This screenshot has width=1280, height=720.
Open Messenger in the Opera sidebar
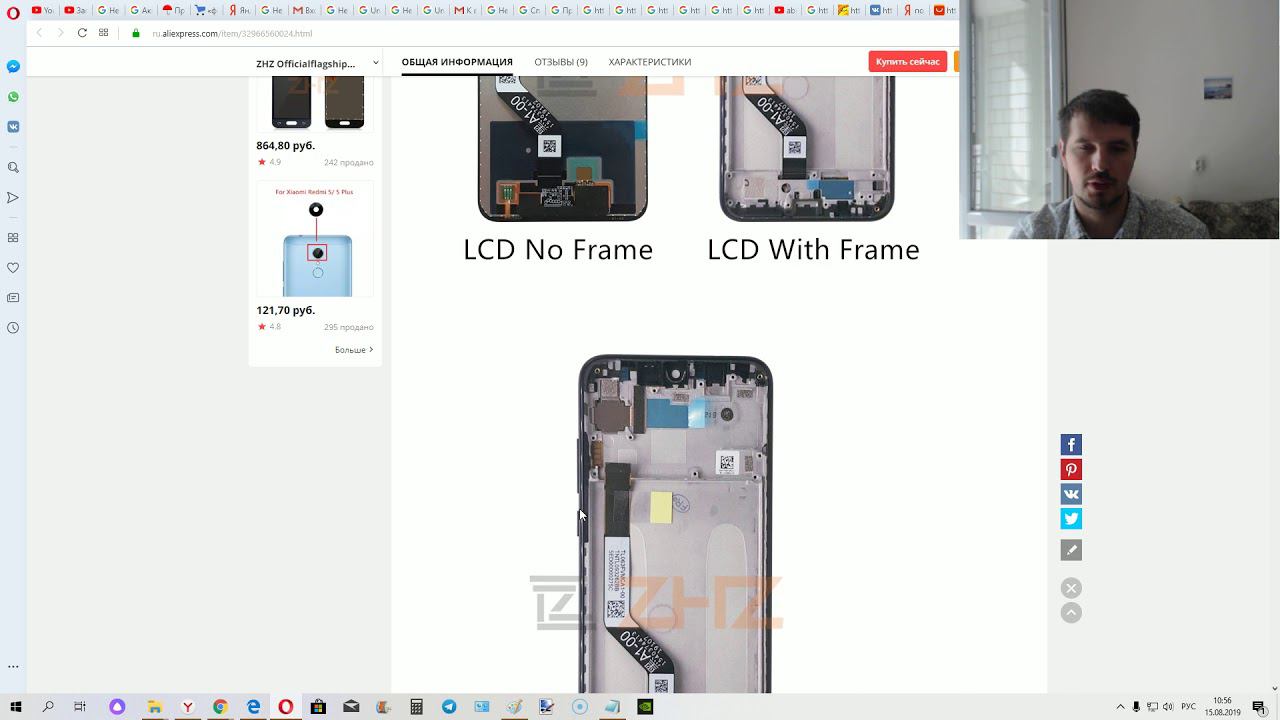click(13, 66)
